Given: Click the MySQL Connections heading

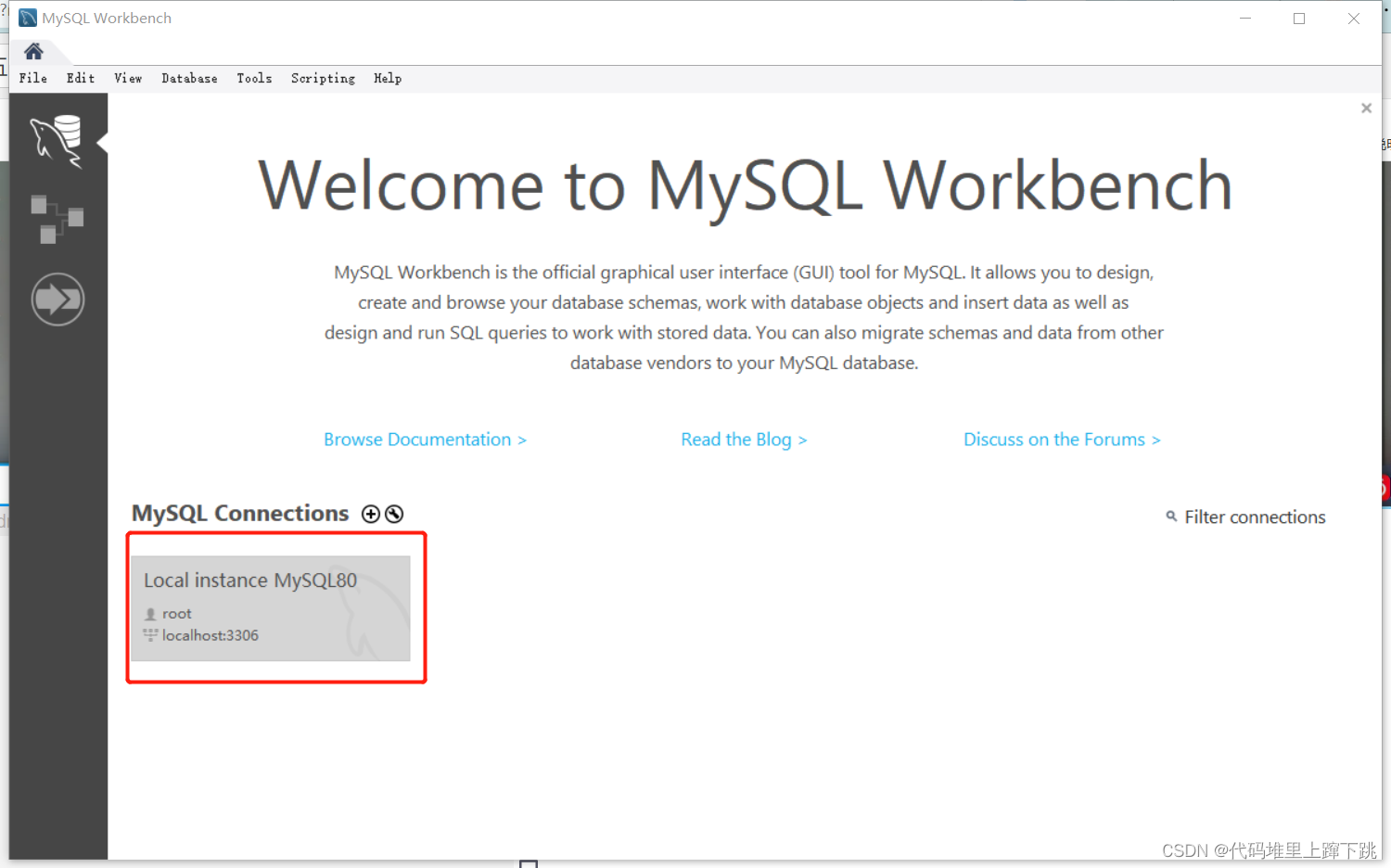Looking at the screenshot, I should coord(240,513).
